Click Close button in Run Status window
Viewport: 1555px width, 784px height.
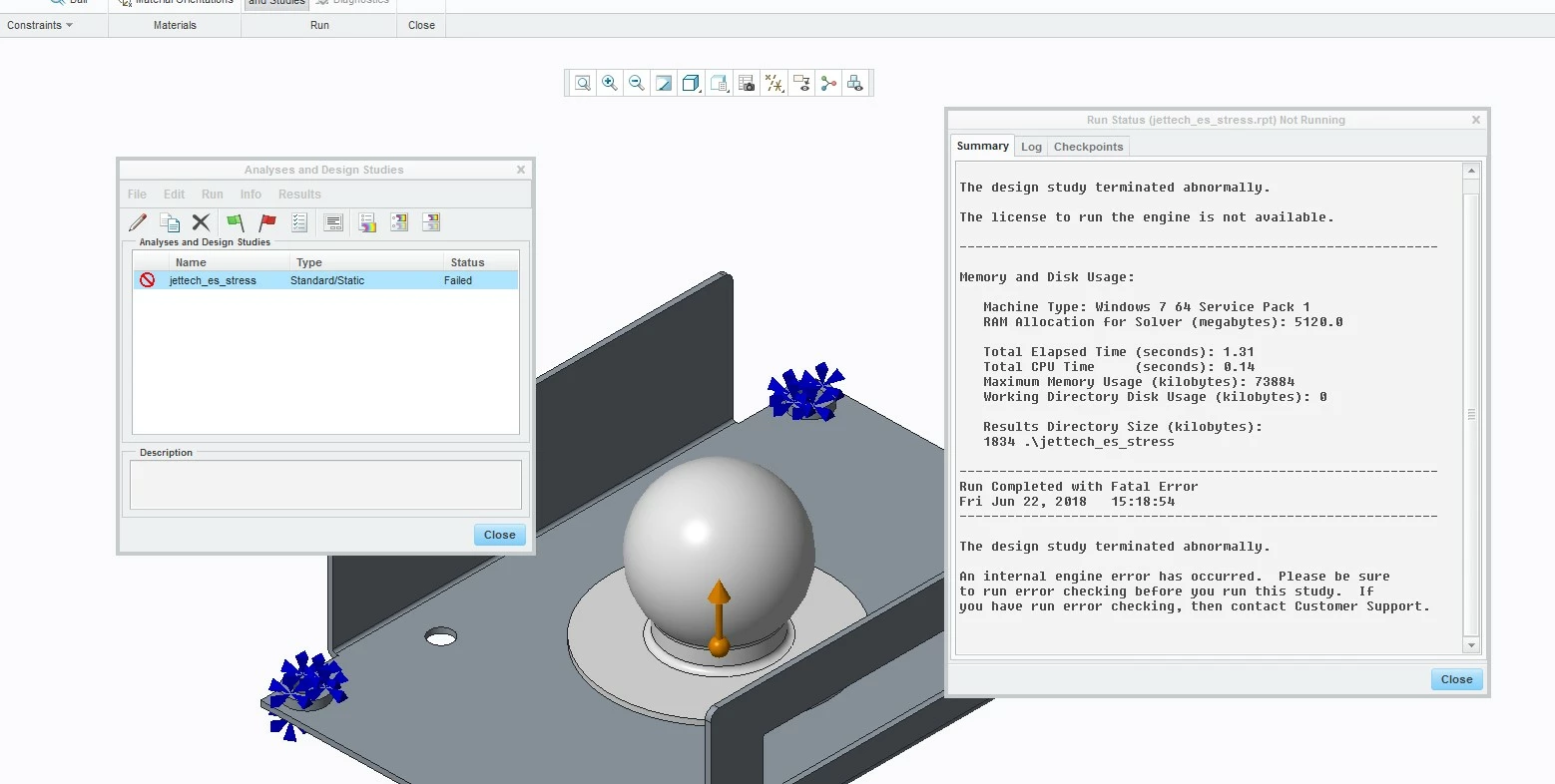pyautogui.click(x=1457, y=679)
